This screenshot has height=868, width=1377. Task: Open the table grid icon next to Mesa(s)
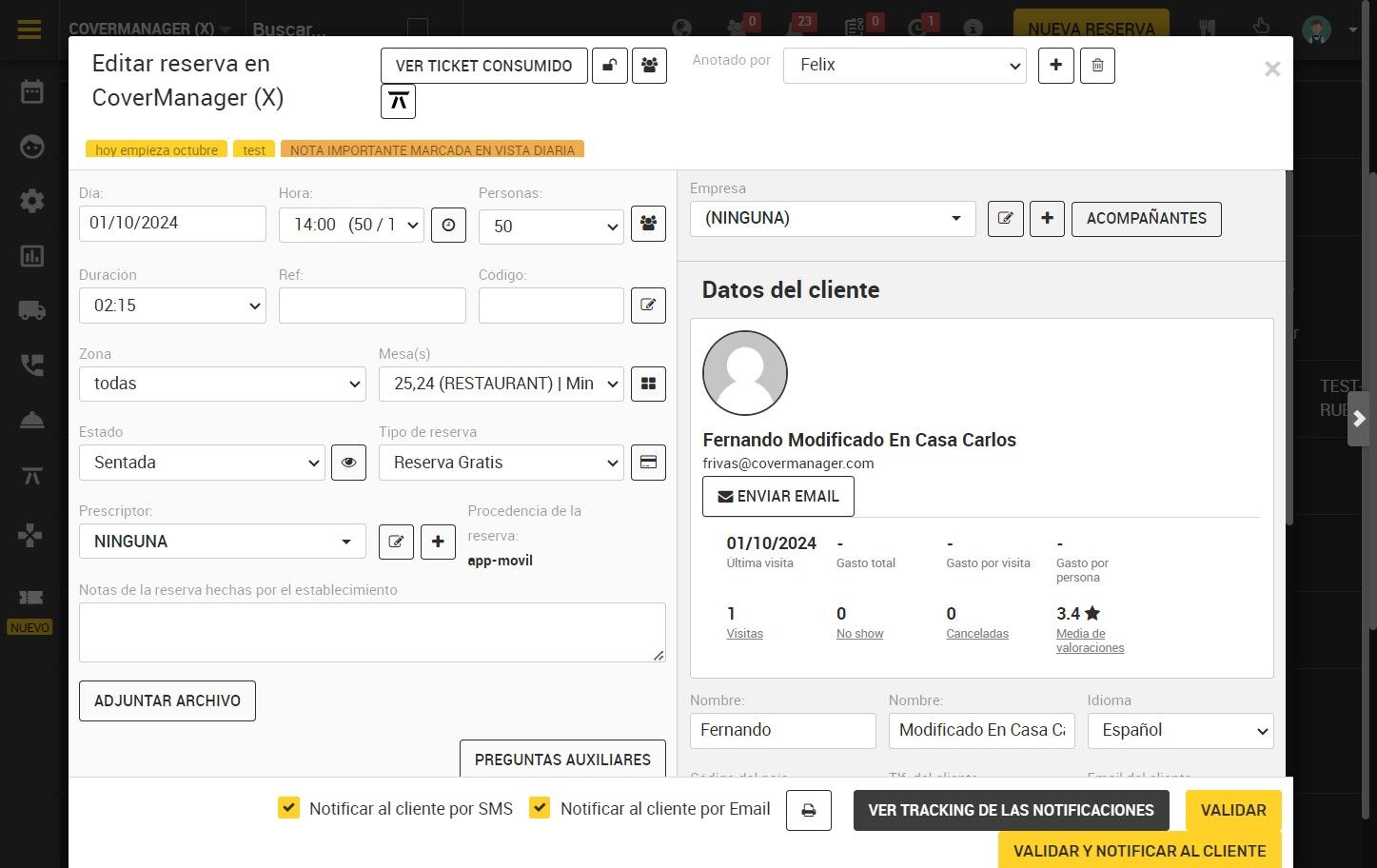click(648, 384)
